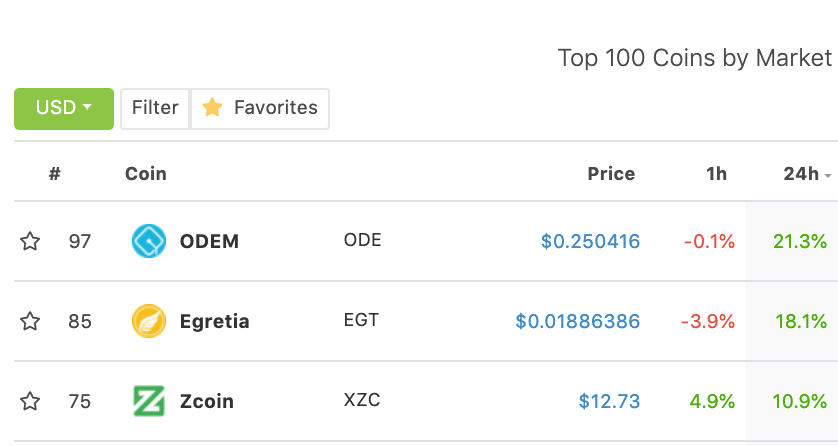Sort by the # rank header

55,174
